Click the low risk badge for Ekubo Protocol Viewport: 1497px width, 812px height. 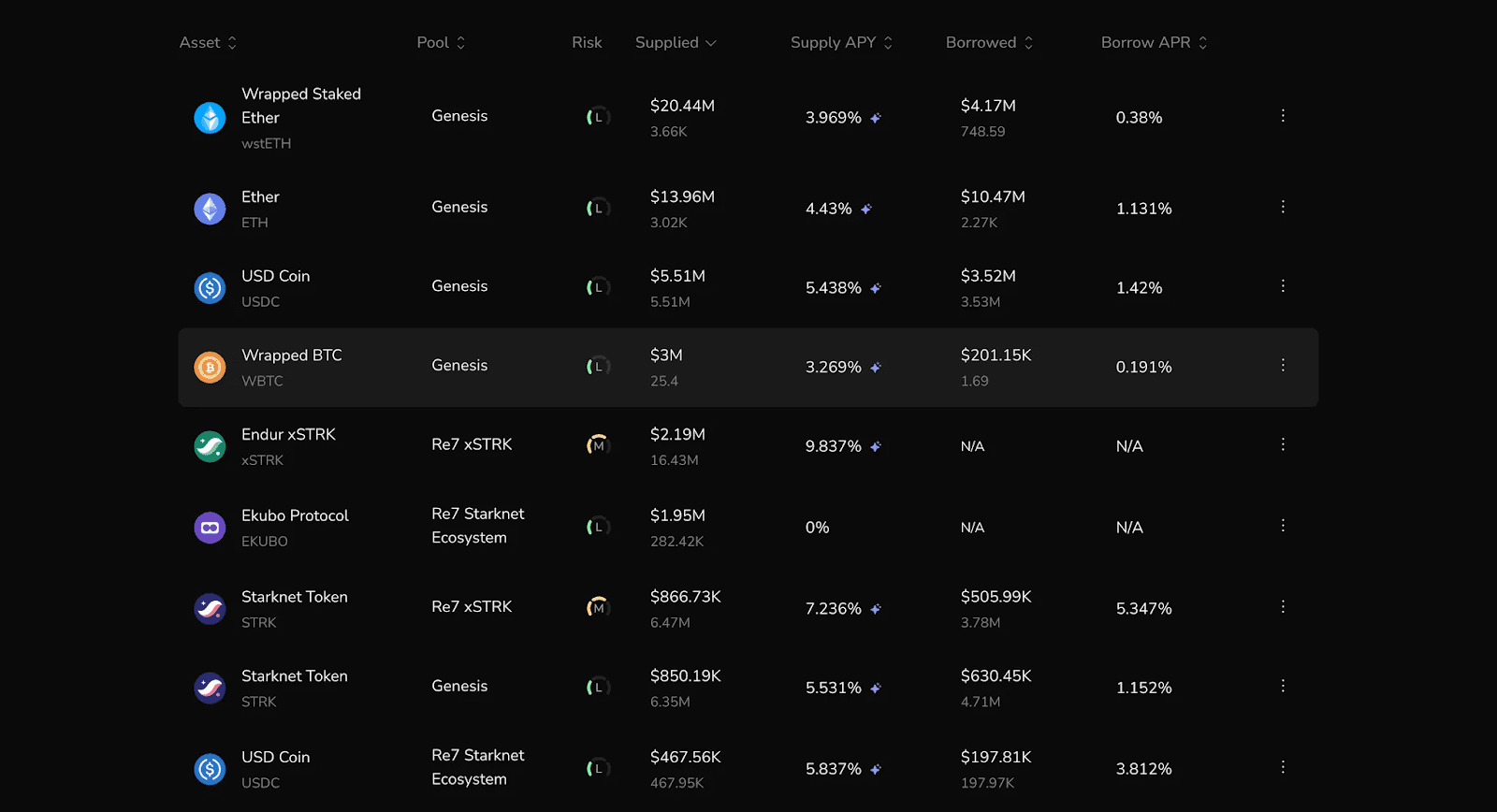[x=598, y=528]
